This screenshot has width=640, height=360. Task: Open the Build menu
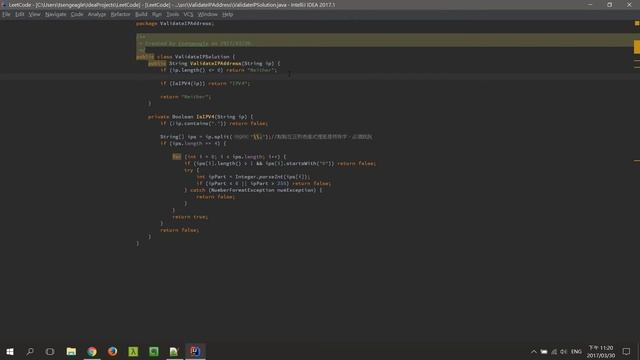click(x=141, y=14)
